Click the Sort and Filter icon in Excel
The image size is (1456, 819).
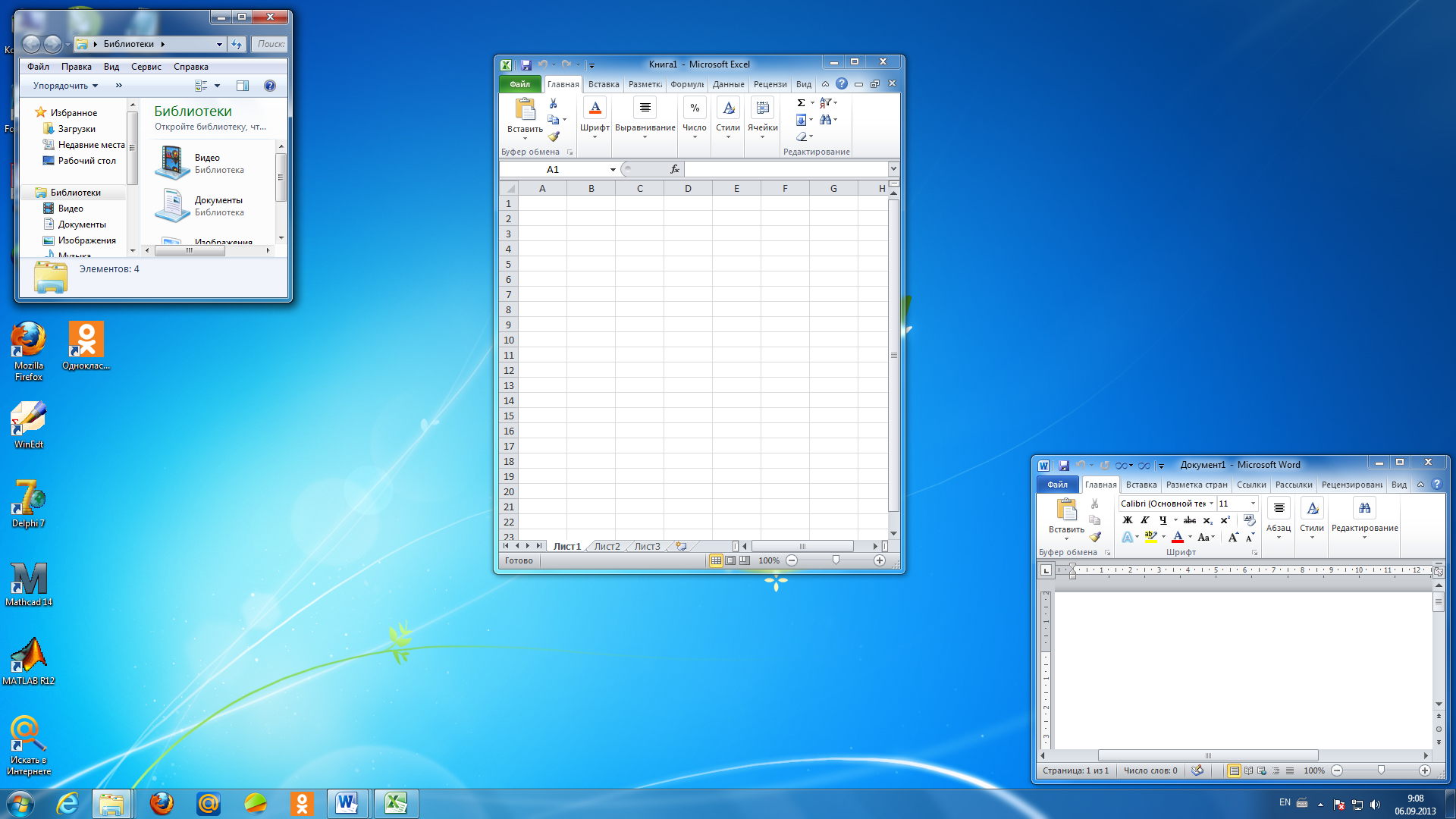click(x=826, y=102)
